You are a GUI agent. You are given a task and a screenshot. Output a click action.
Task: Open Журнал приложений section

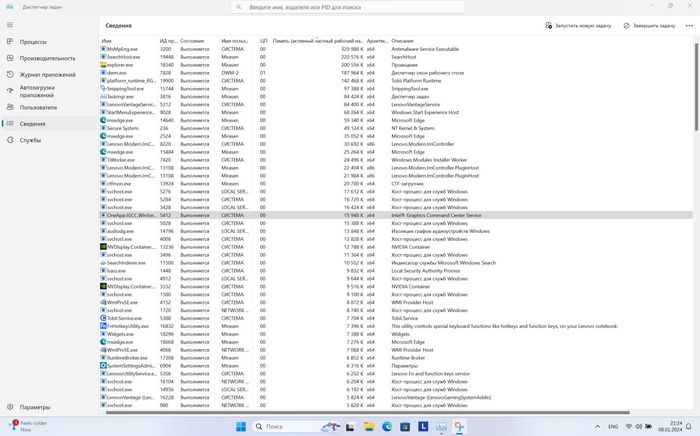pos(49,75)
